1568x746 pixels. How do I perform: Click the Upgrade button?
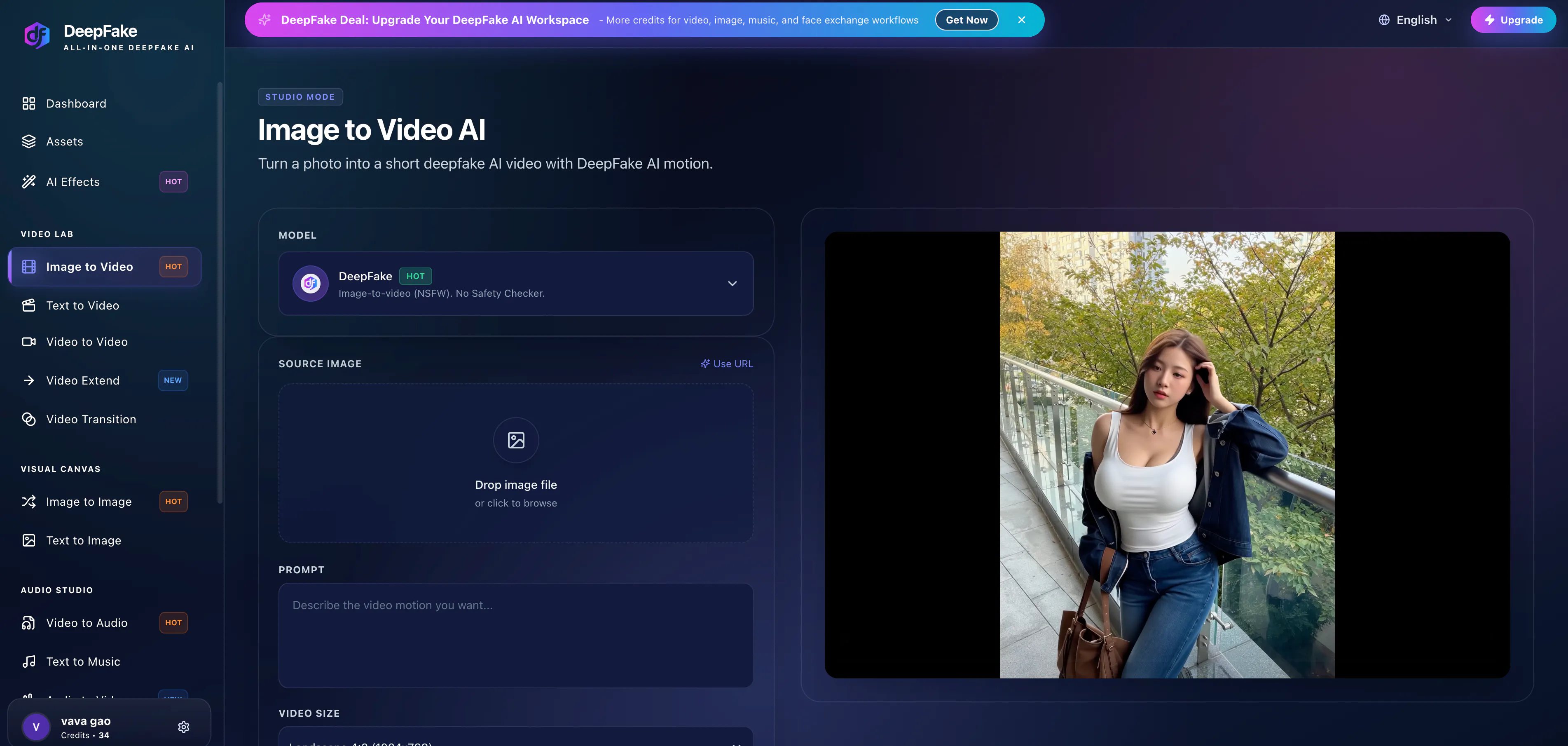[x=1513, y=20]
